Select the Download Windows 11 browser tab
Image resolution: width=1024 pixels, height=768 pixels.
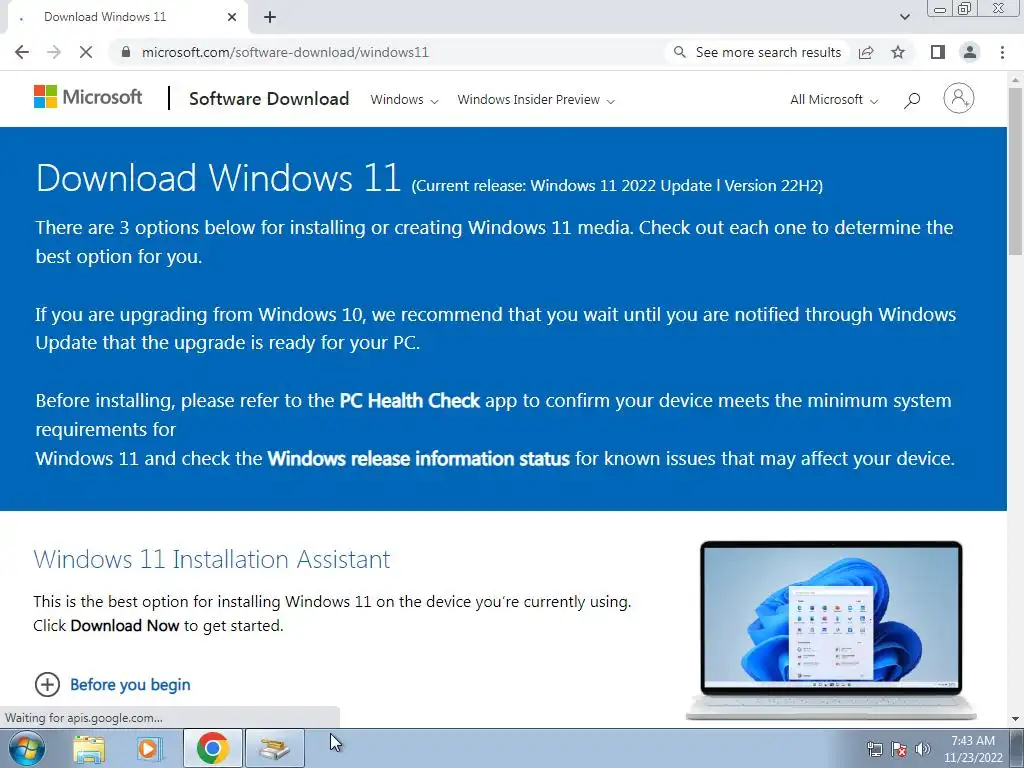[x=127, y=17]
